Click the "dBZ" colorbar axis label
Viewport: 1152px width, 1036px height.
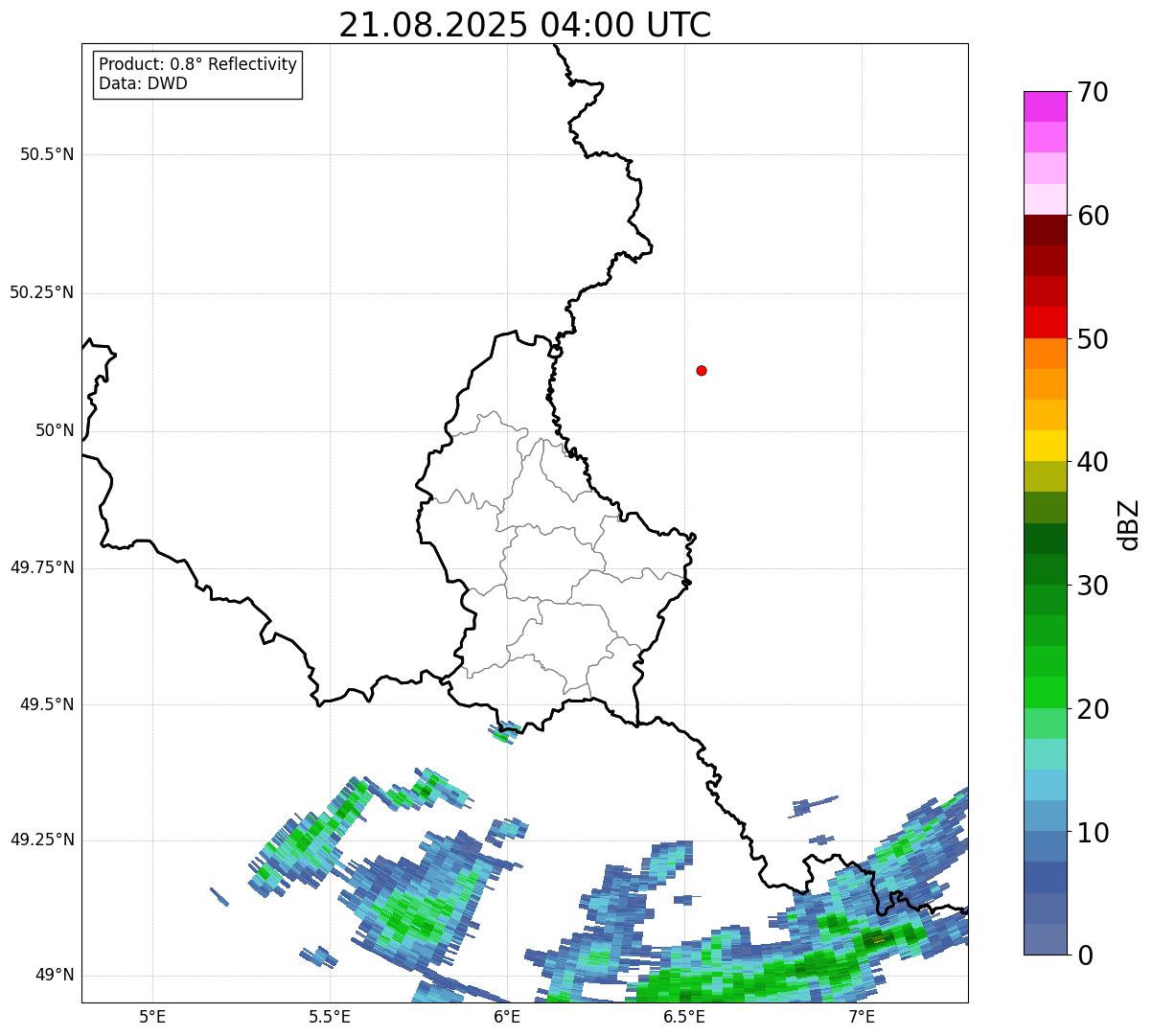pyautogui.click(x=1129, y=524)
